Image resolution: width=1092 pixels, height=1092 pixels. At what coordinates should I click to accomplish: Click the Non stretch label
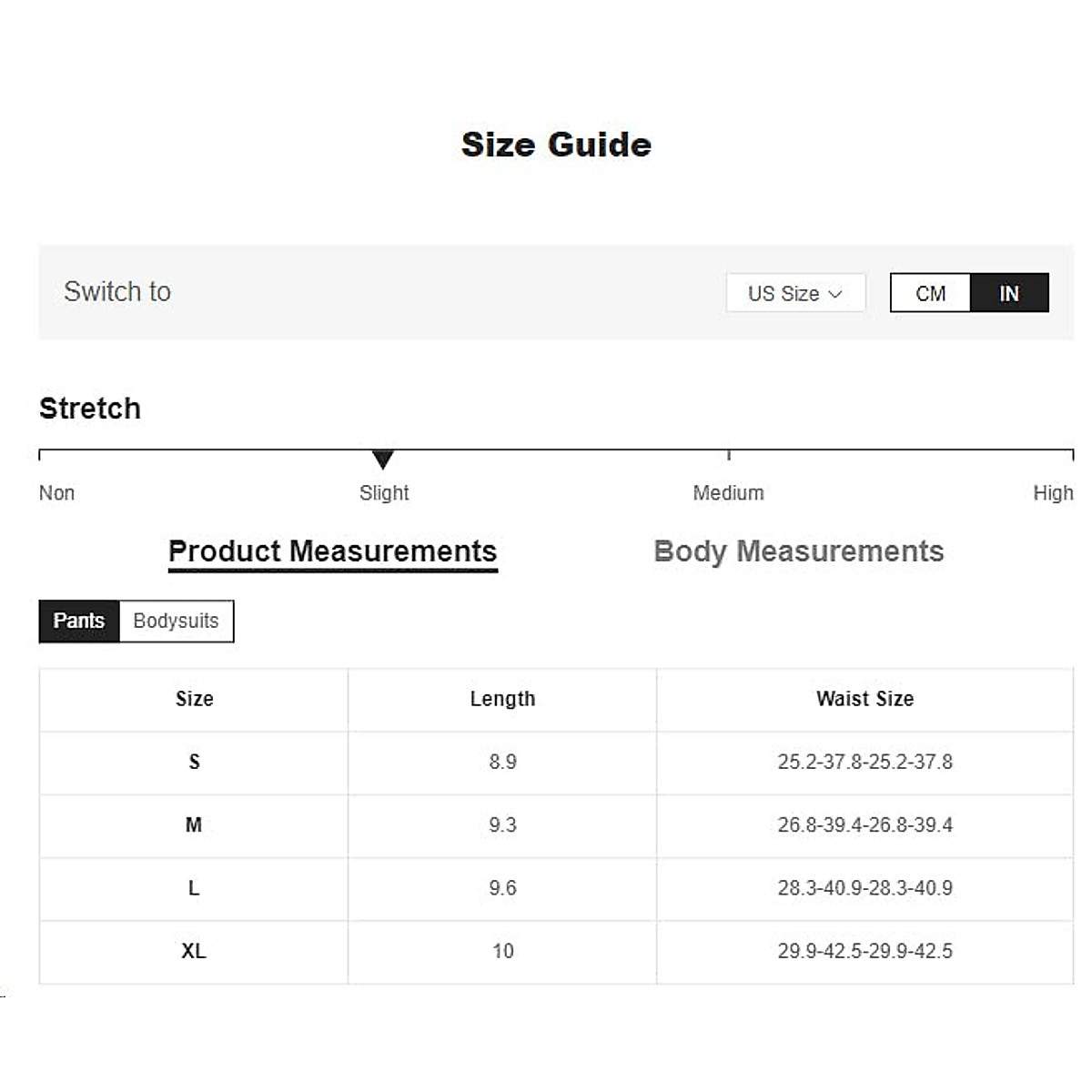56,493
